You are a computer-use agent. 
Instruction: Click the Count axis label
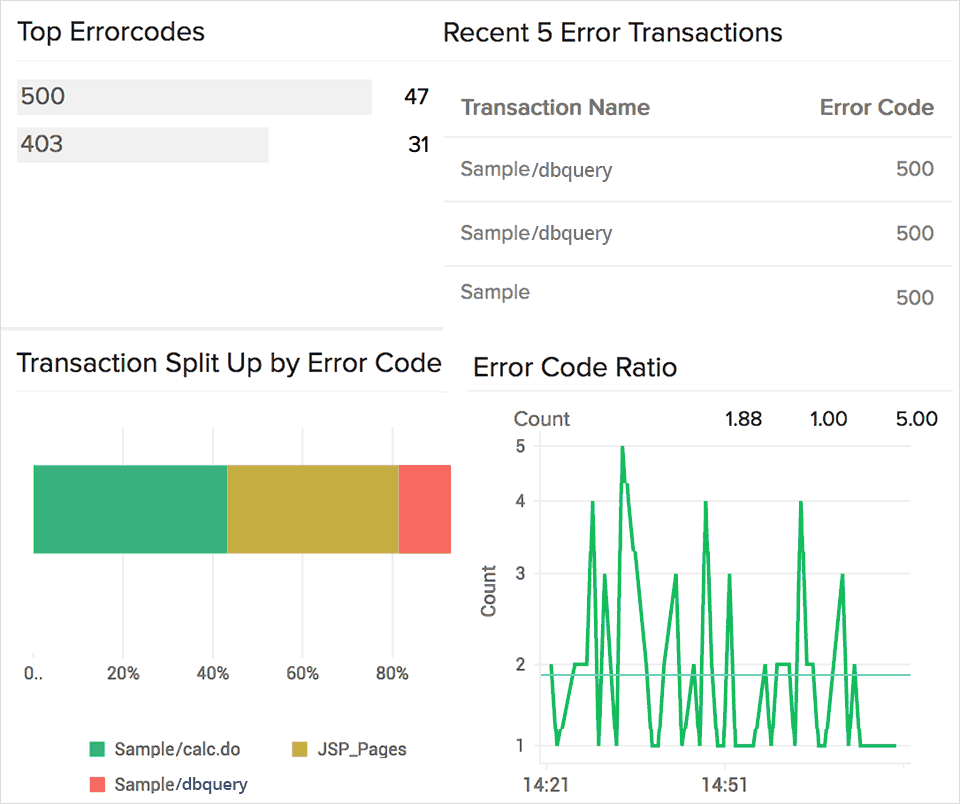(x=488, y=589)
